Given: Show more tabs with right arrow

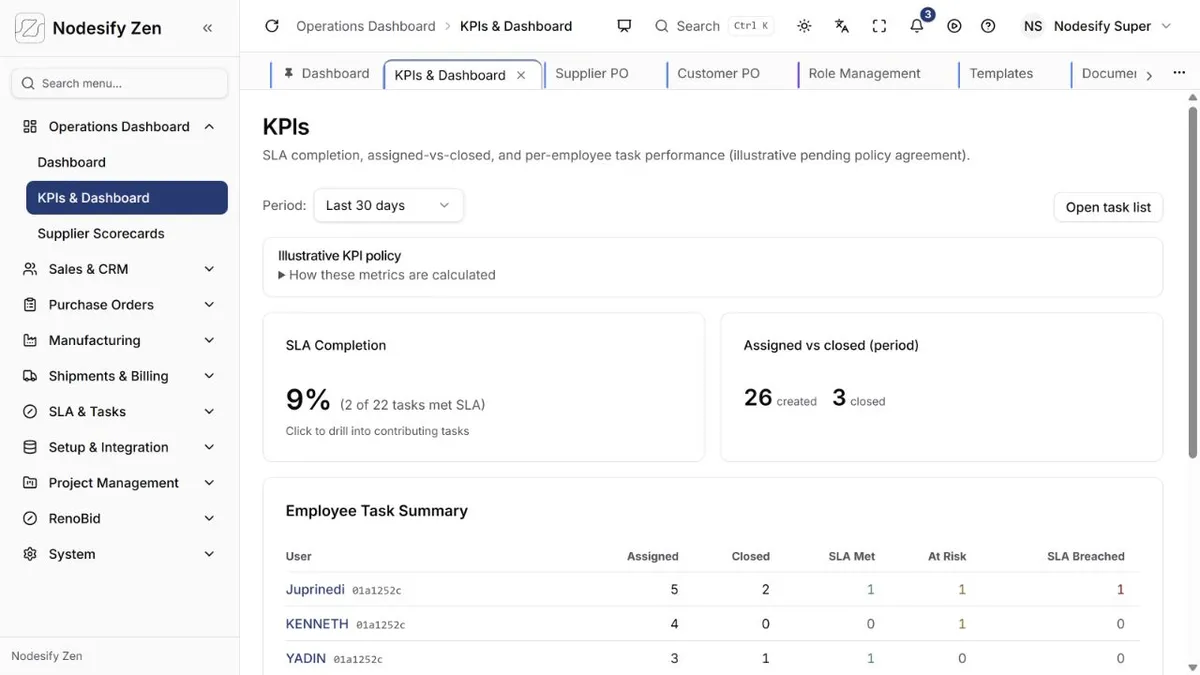Looking at the screenshot, I should coord(1149,75).
